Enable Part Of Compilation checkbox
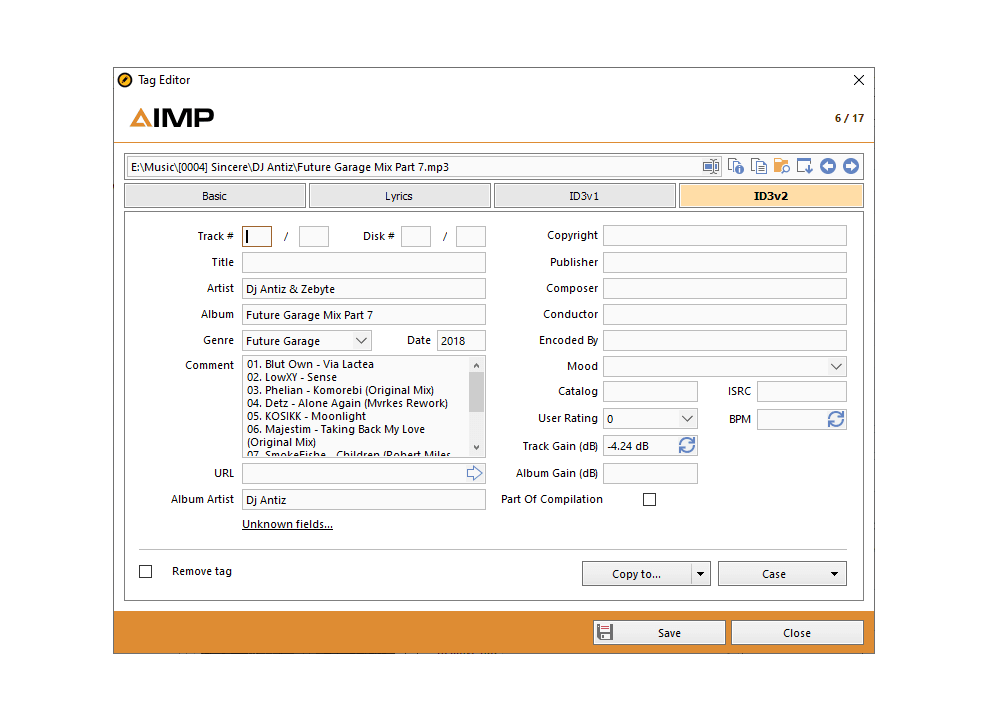Viewport: 986px width, 721px height. point(649,499)
